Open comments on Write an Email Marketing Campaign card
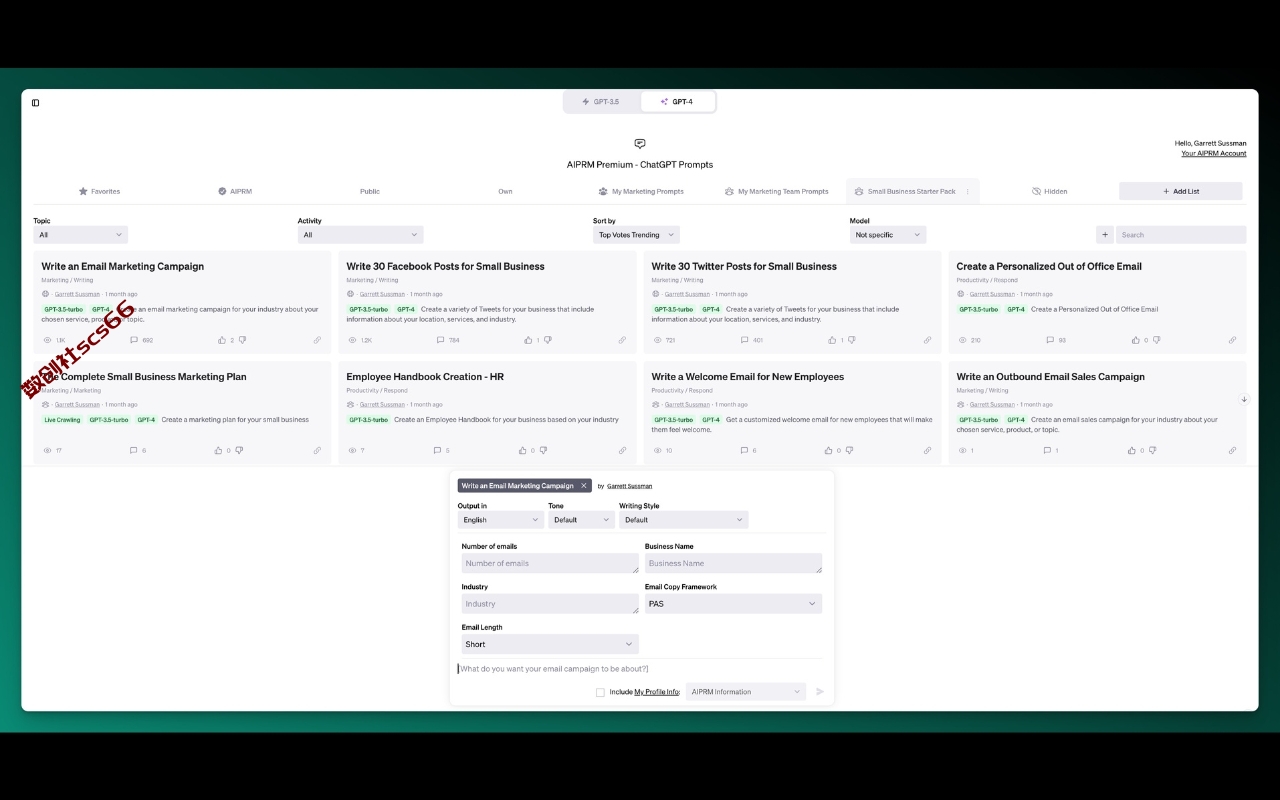 coord(133,340)
